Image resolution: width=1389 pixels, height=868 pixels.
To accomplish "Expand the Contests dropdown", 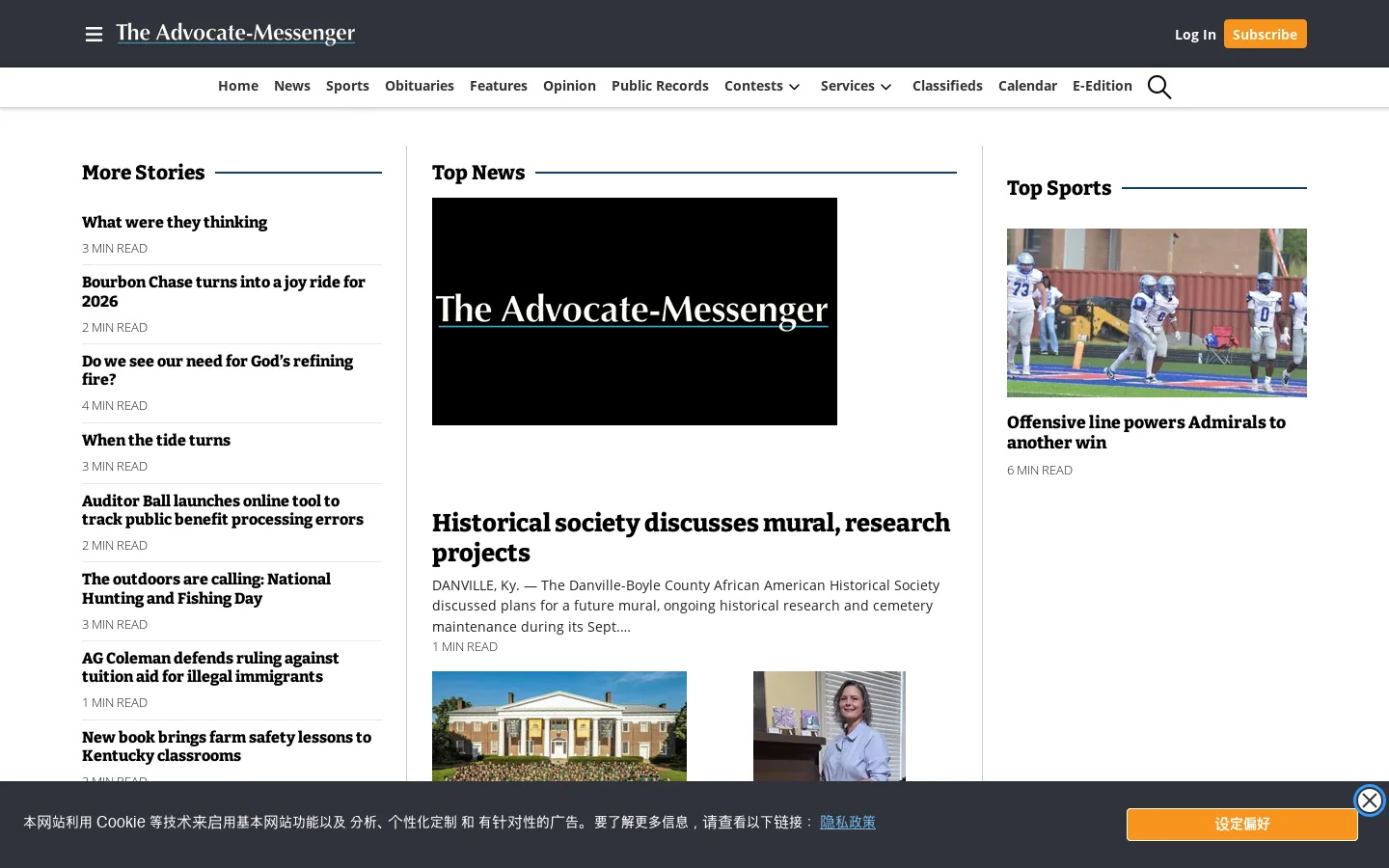I will [x=762, y=86].
